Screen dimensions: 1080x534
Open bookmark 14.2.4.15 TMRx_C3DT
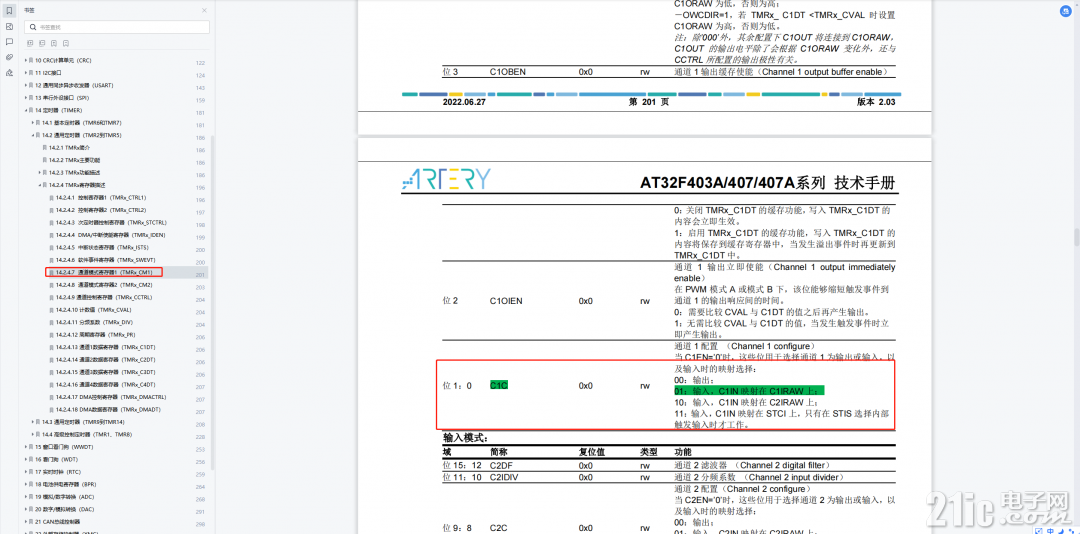click(106, 371)
